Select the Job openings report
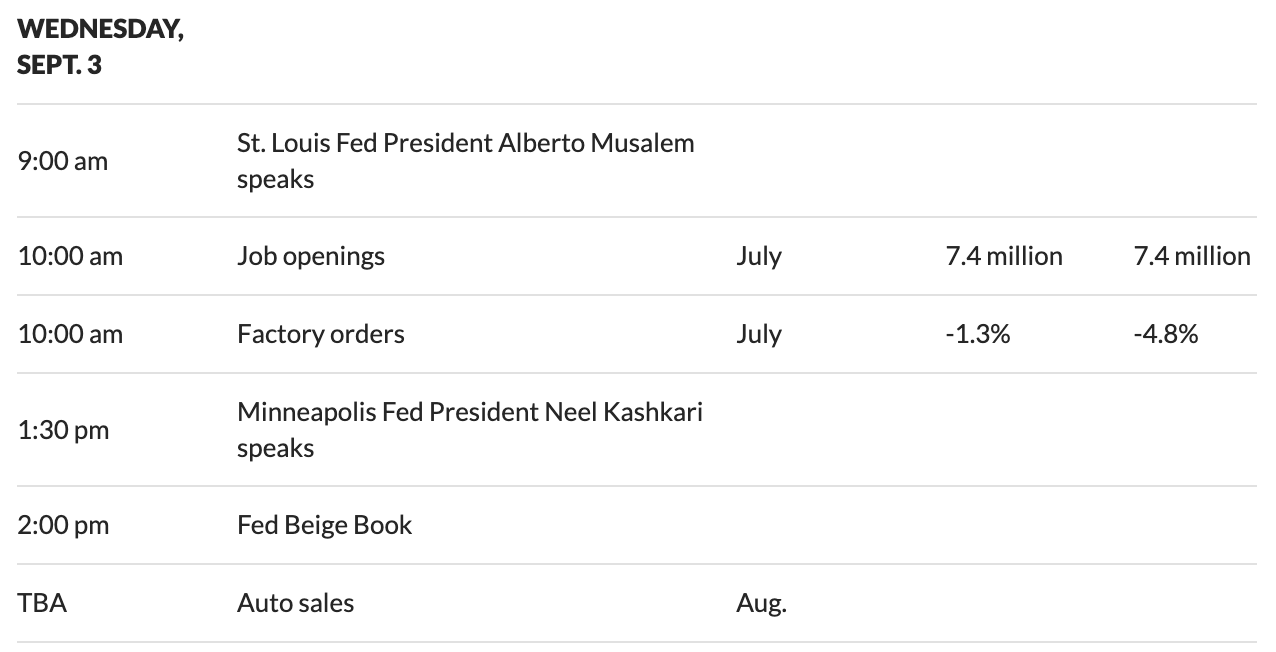Image resolution: width=1276 pixels, height=652 pixels. click(311, 256)
